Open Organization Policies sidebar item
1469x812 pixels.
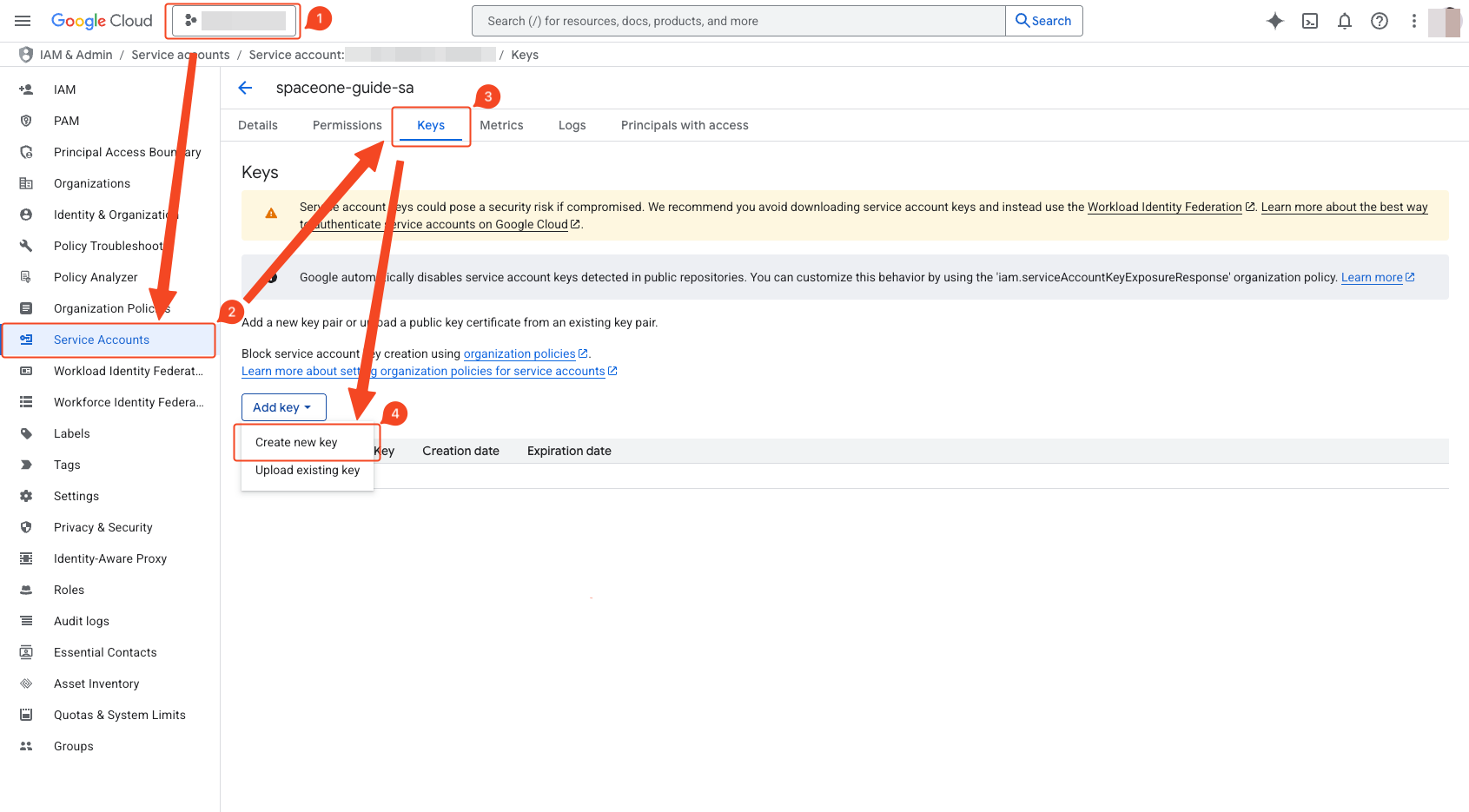(x=110, y=308)
